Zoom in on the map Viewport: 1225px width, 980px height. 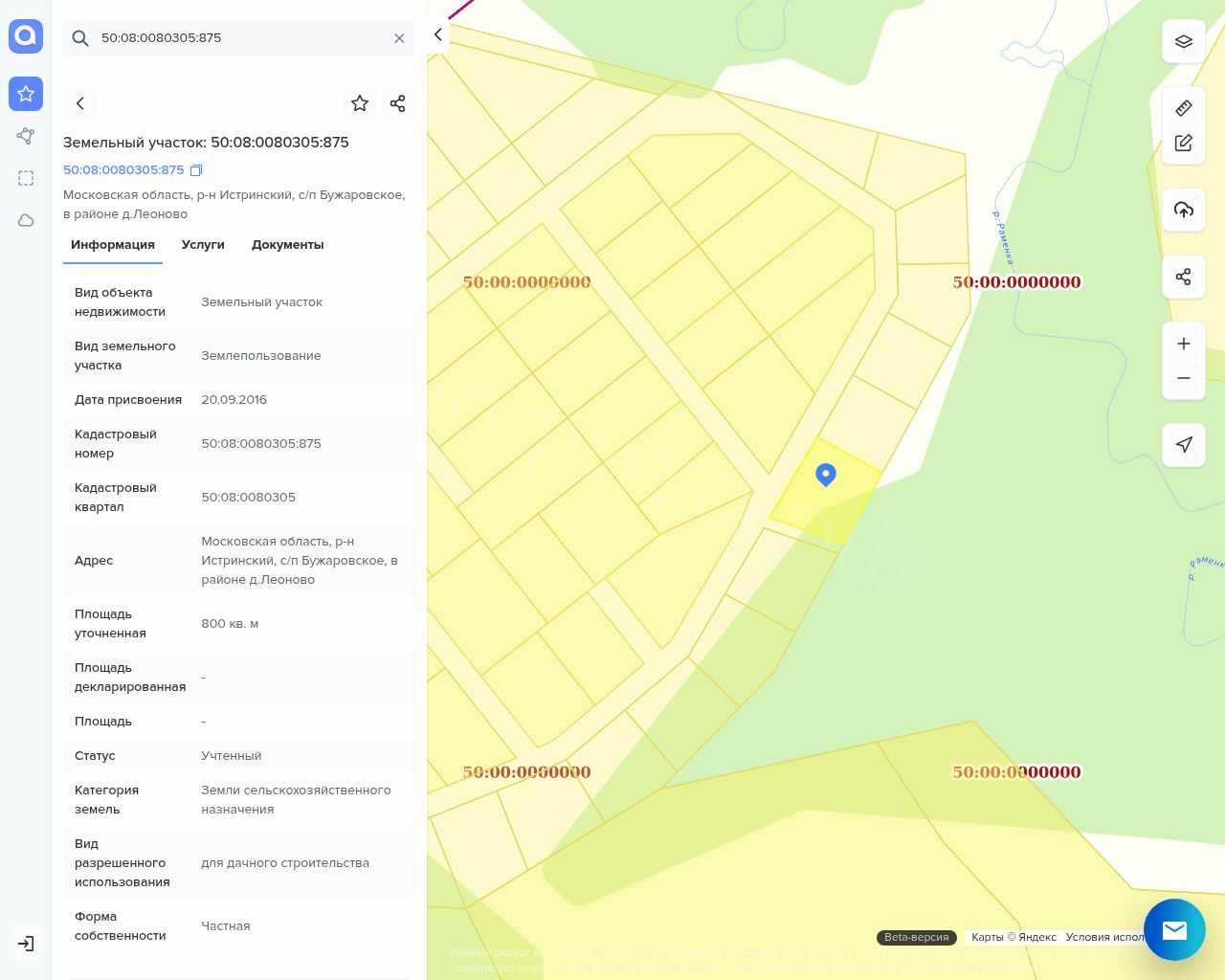[1183, 344]
